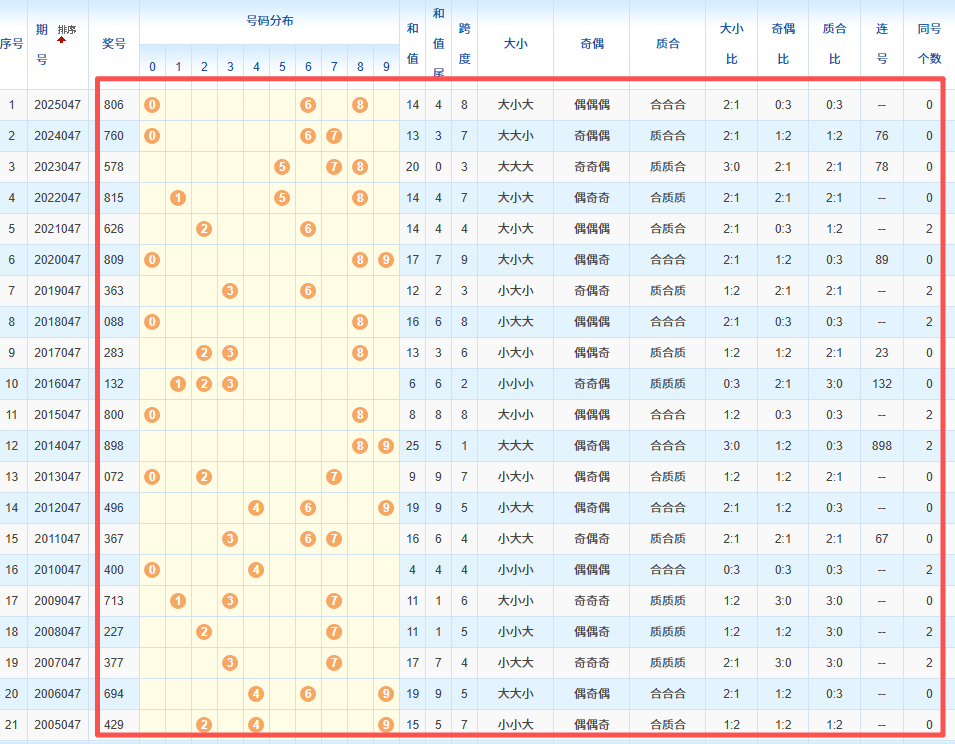Click the 奇偶比 column header

(783, 44)
